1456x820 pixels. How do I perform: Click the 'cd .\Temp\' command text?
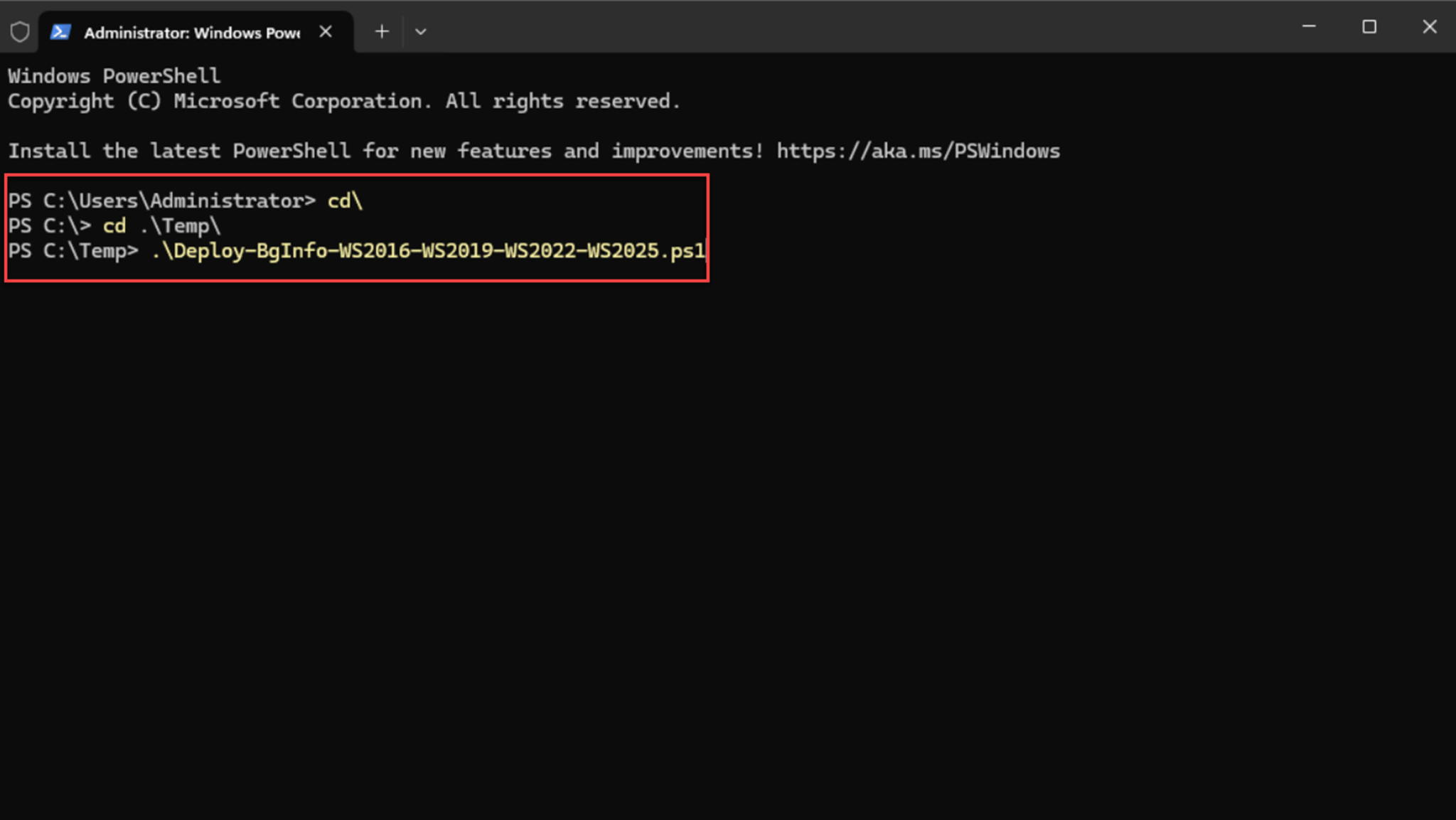click(x=162, y=226)
